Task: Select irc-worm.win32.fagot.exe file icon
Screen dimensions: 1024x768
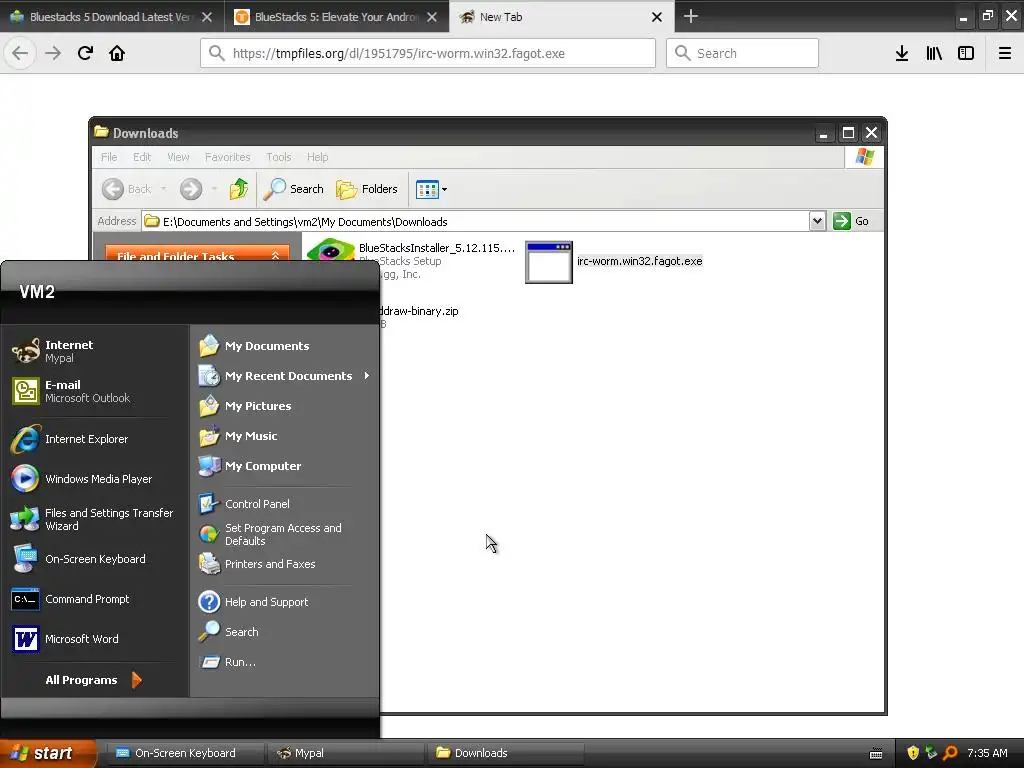Action: tap(549, 262)
